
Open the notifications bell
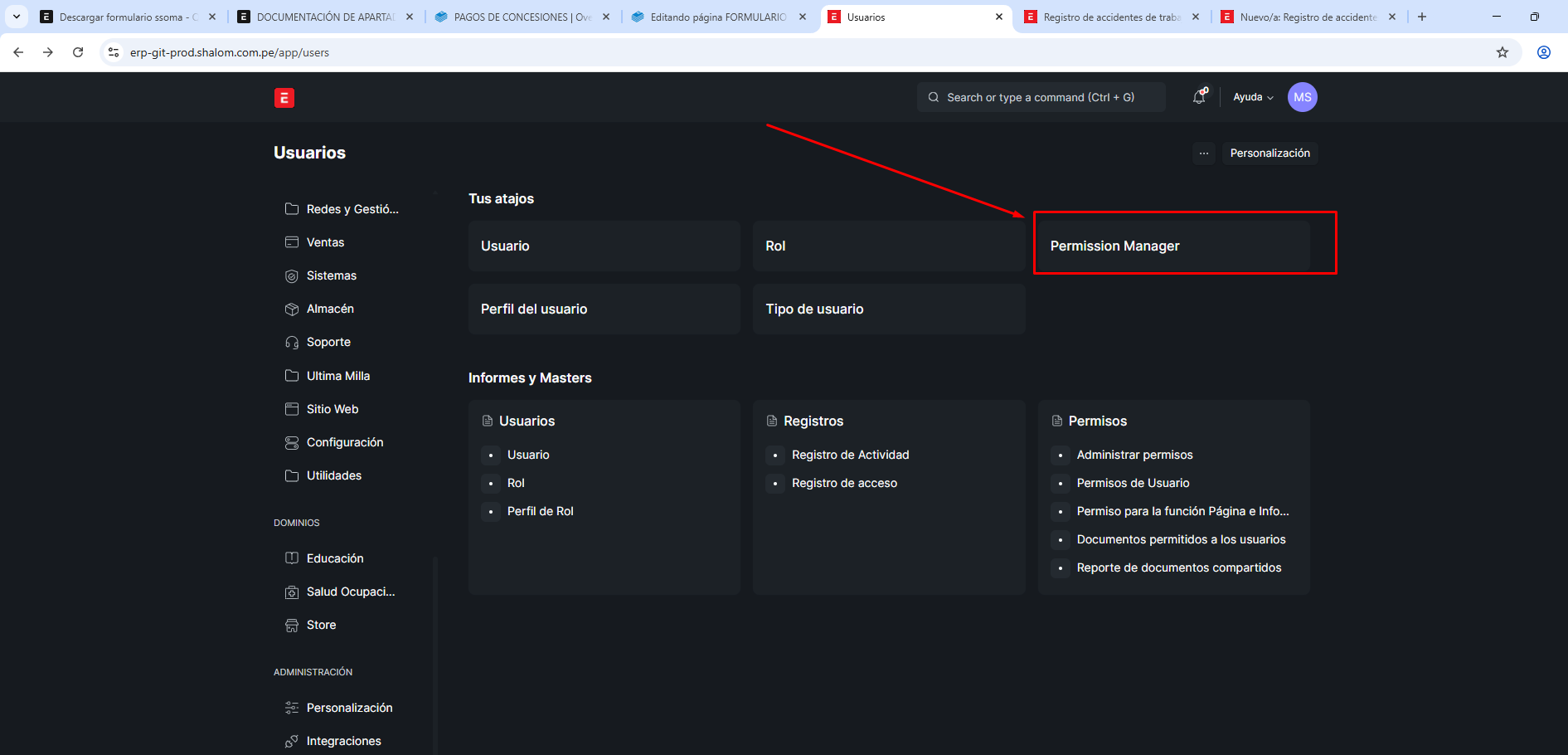(x=1199, y=97)
